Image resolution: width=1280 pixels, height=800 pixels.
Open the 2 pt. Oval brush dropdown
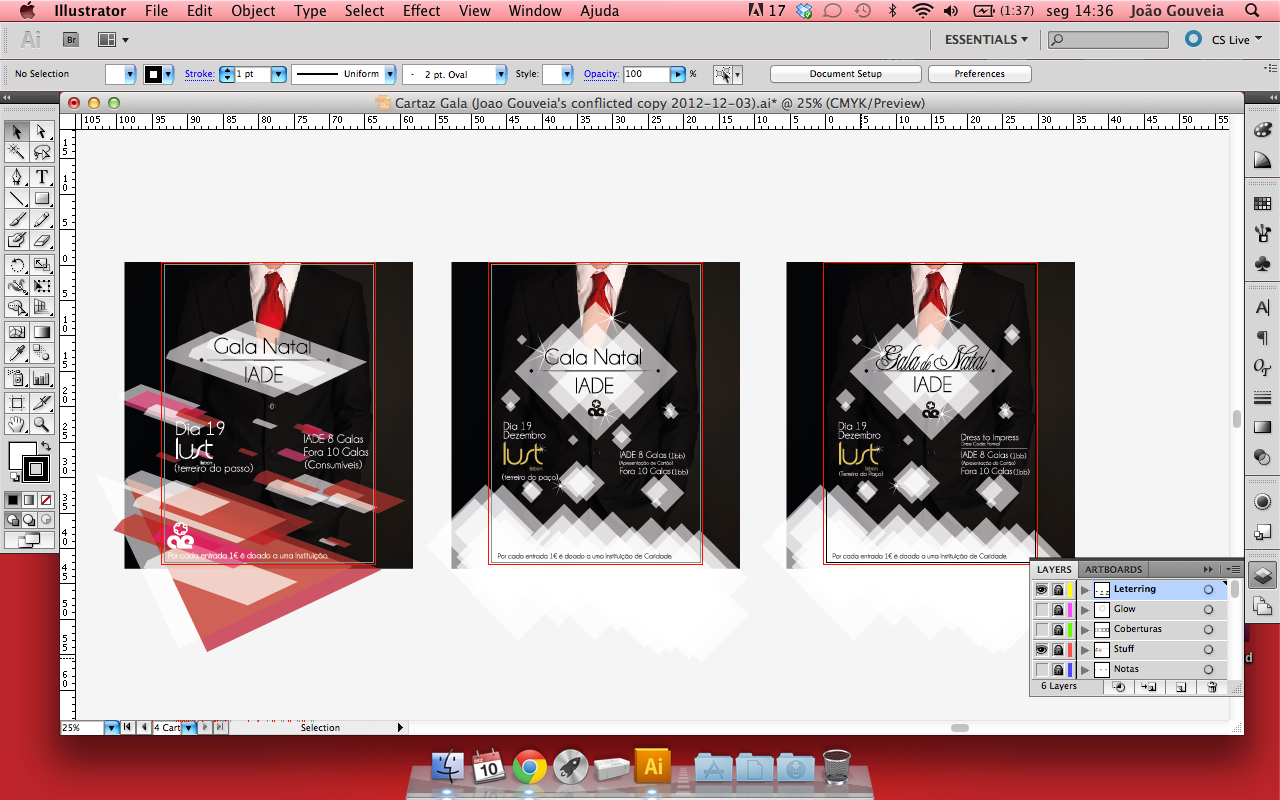pyautogui.click(x=501, y=74)
